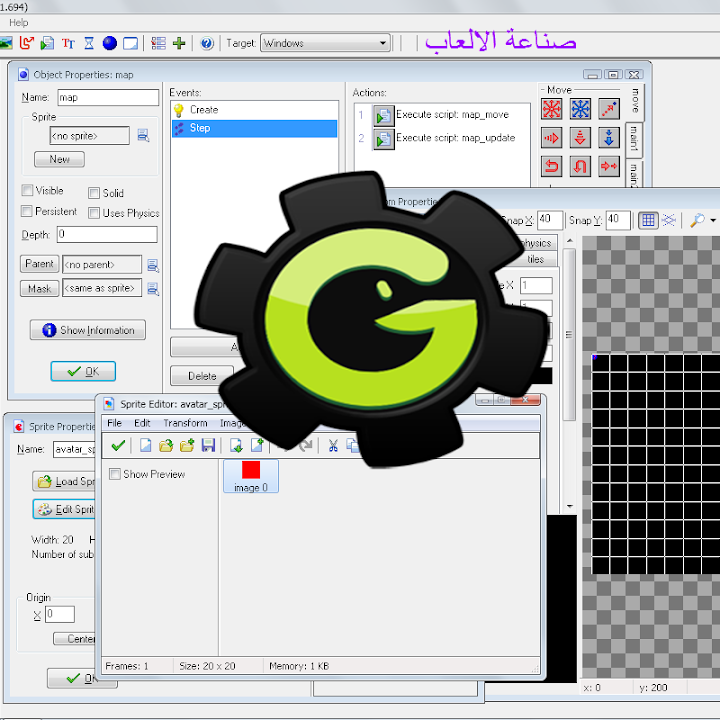Select Execute script: map_move action
This screenshot has height=720, width=720.
coord(442,115)
